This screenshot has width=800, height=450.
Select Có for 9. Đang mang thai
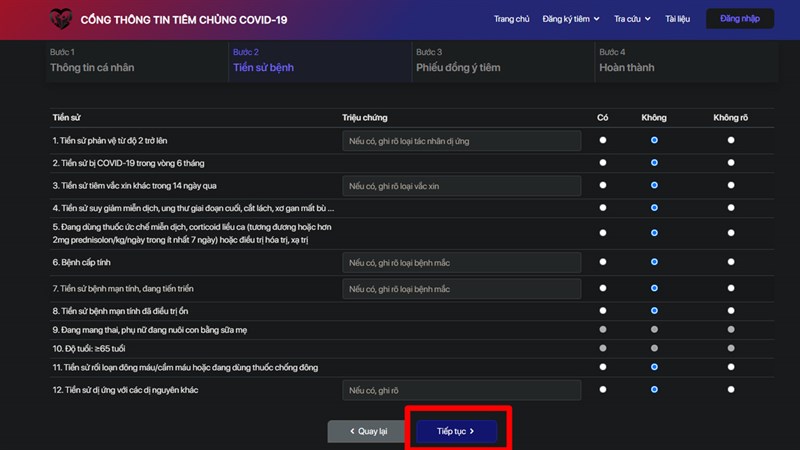click(603, 330)
